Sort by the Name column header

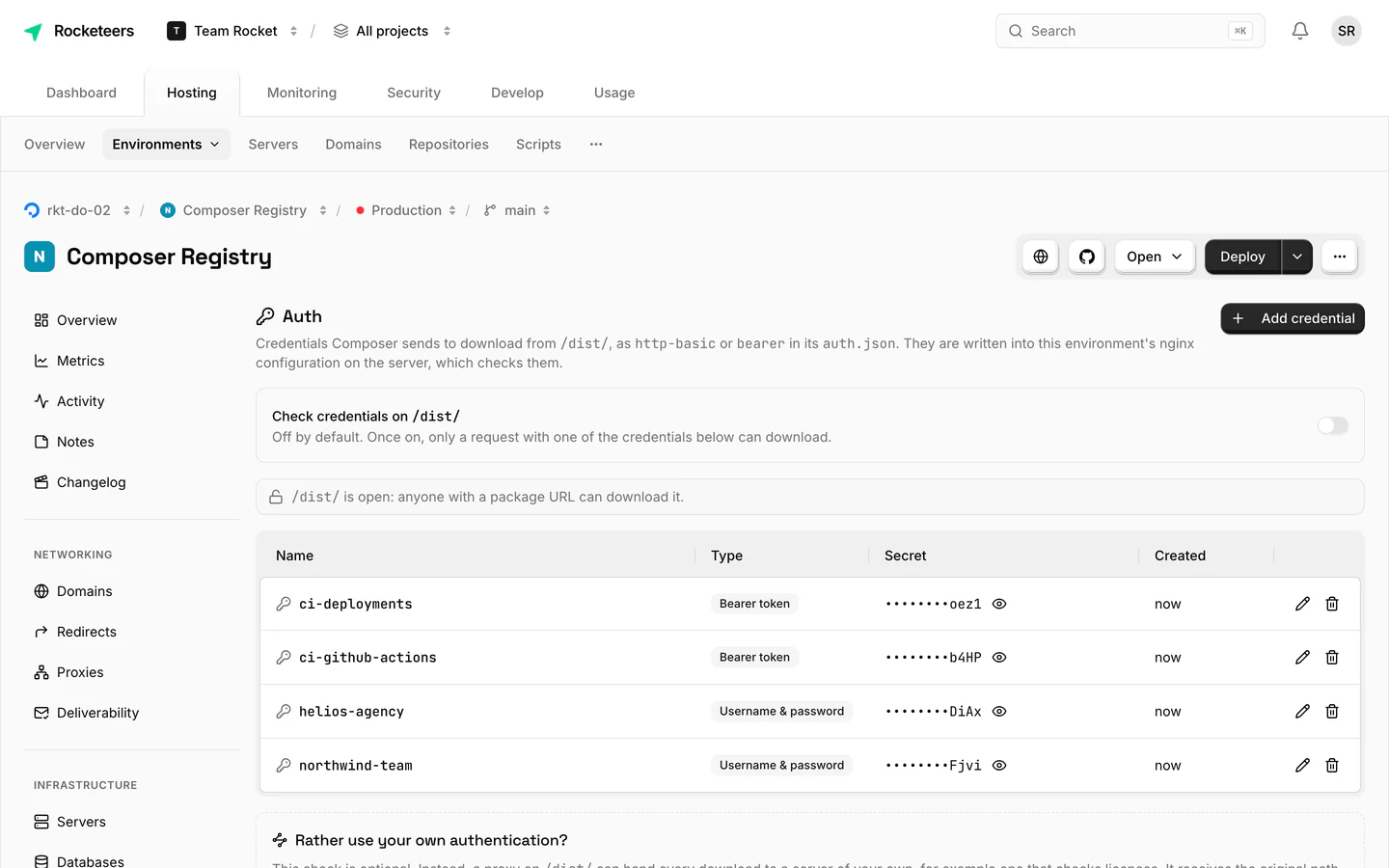294,556
